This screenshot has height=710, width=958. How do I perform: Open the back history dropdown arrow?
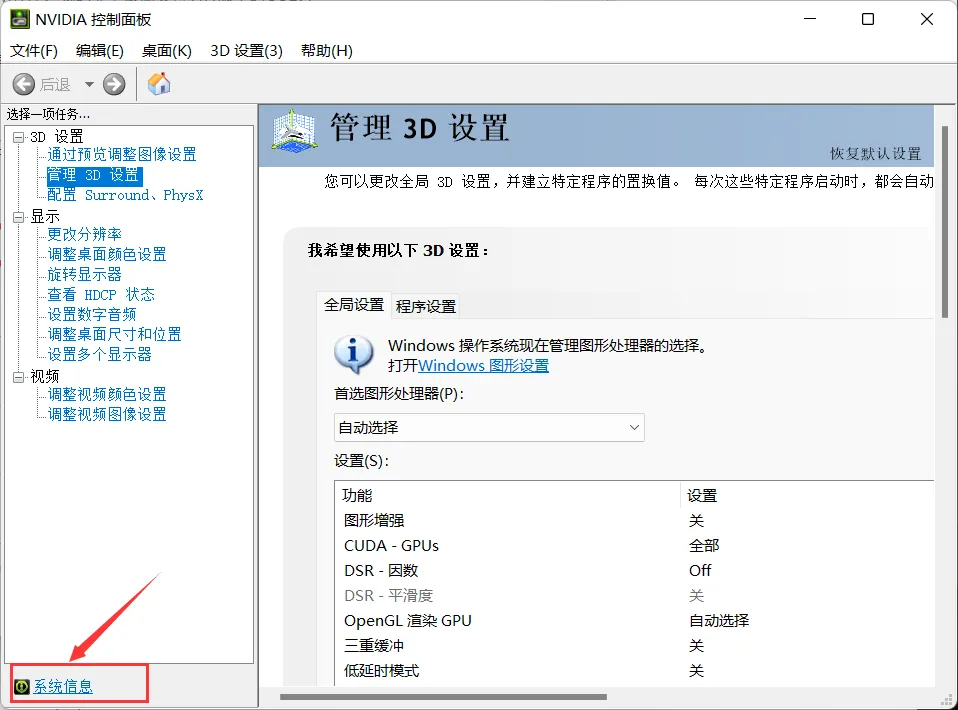89,84
